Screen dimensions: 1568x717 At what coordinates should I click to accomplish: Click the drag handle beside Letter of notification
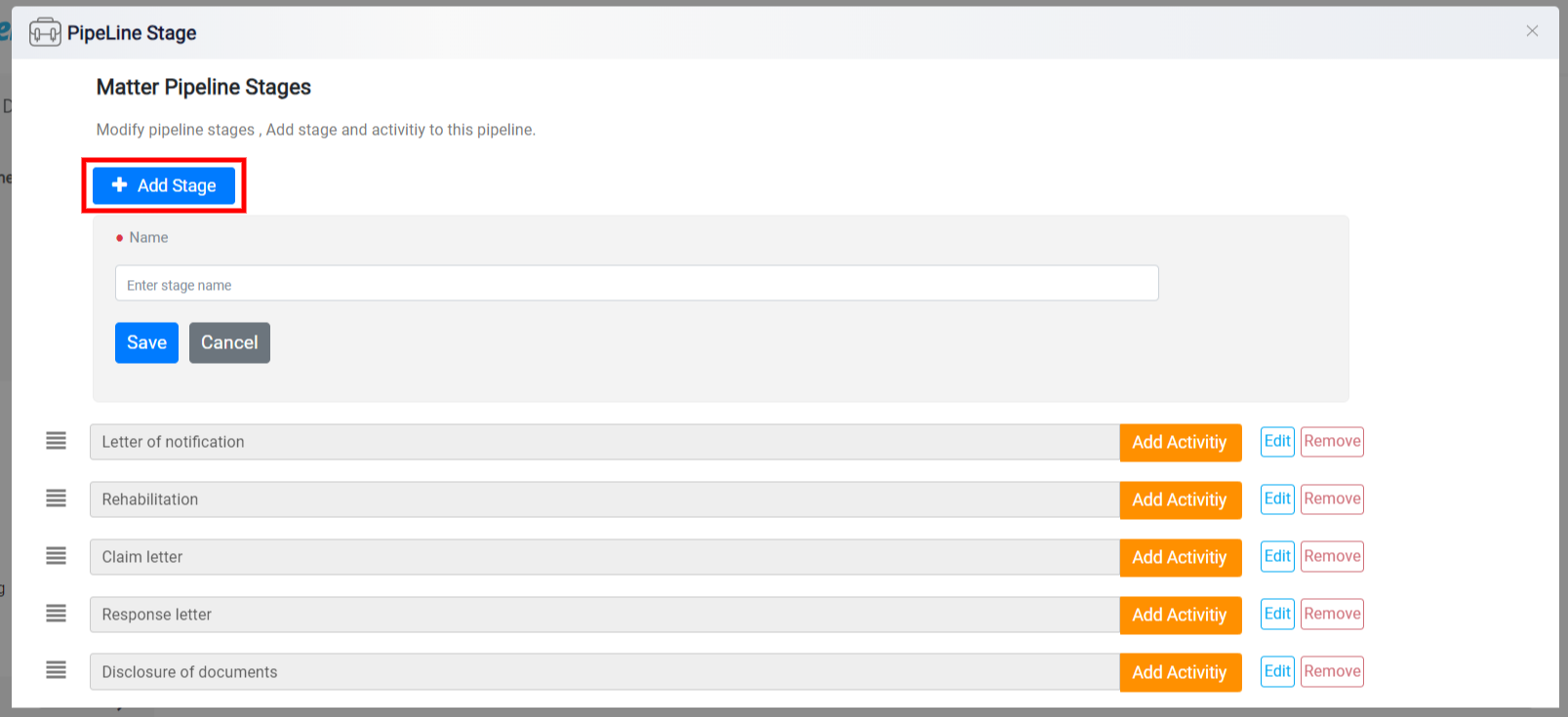[x=57, y=441]
